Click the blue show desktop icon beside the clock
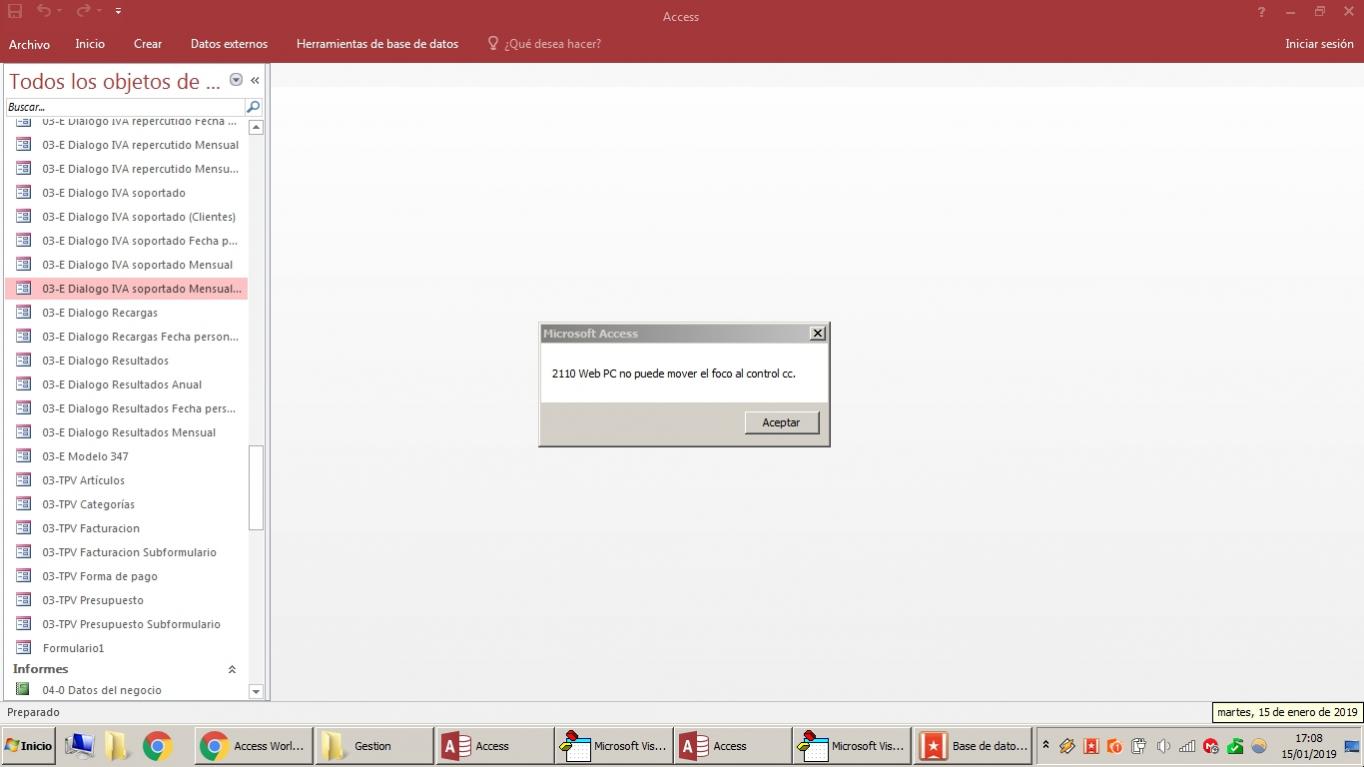Image resolution: width=1364 pixels, height=767 pixels. pos(1352,746)
